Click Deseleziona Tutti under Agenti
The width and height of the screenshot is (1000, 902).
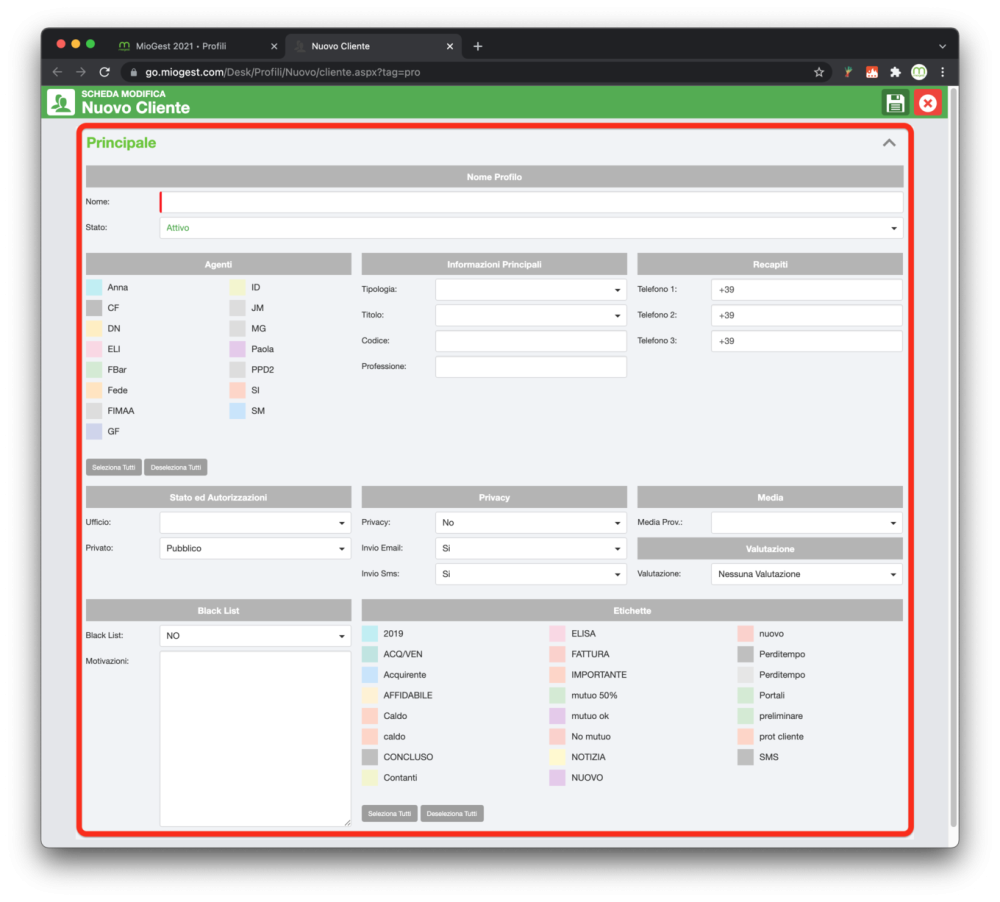(x=175, y=468)
